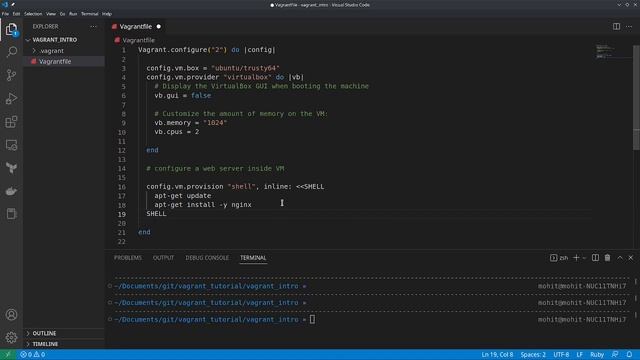
Task: Open the Search view icon
Action: click(11, 52)
